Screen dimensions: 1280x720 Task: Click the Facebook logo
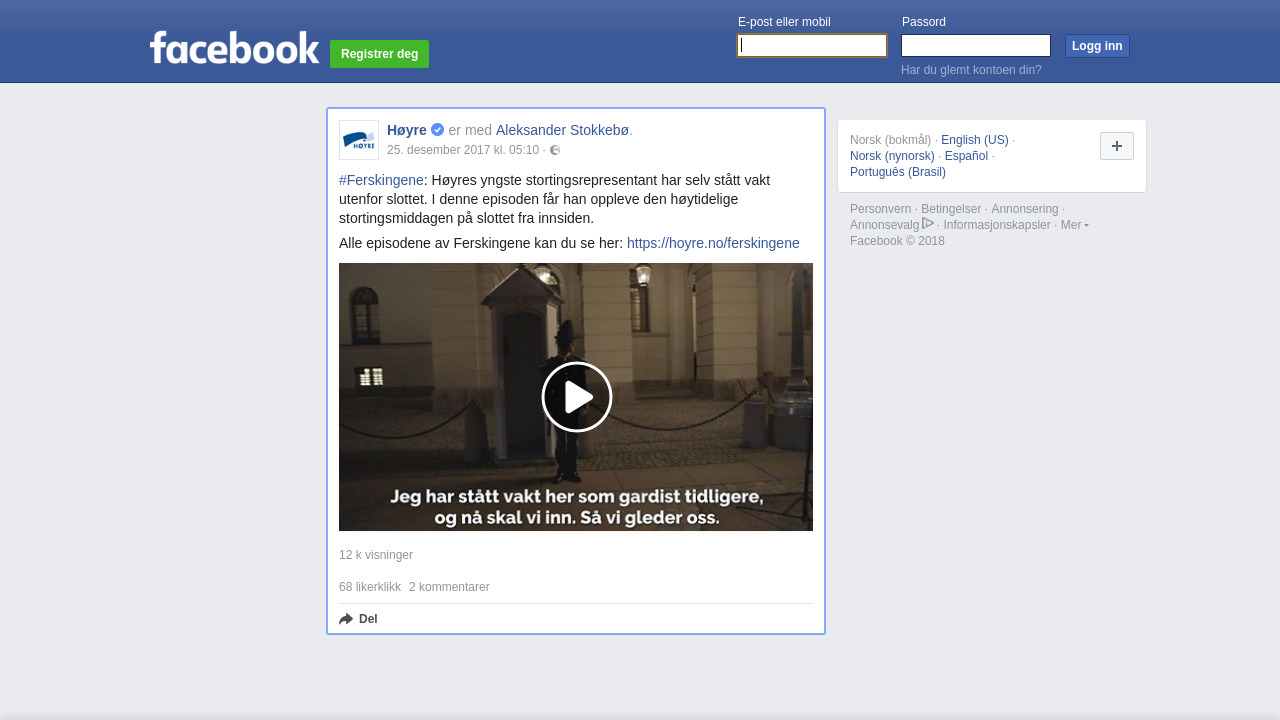point(234,48)
